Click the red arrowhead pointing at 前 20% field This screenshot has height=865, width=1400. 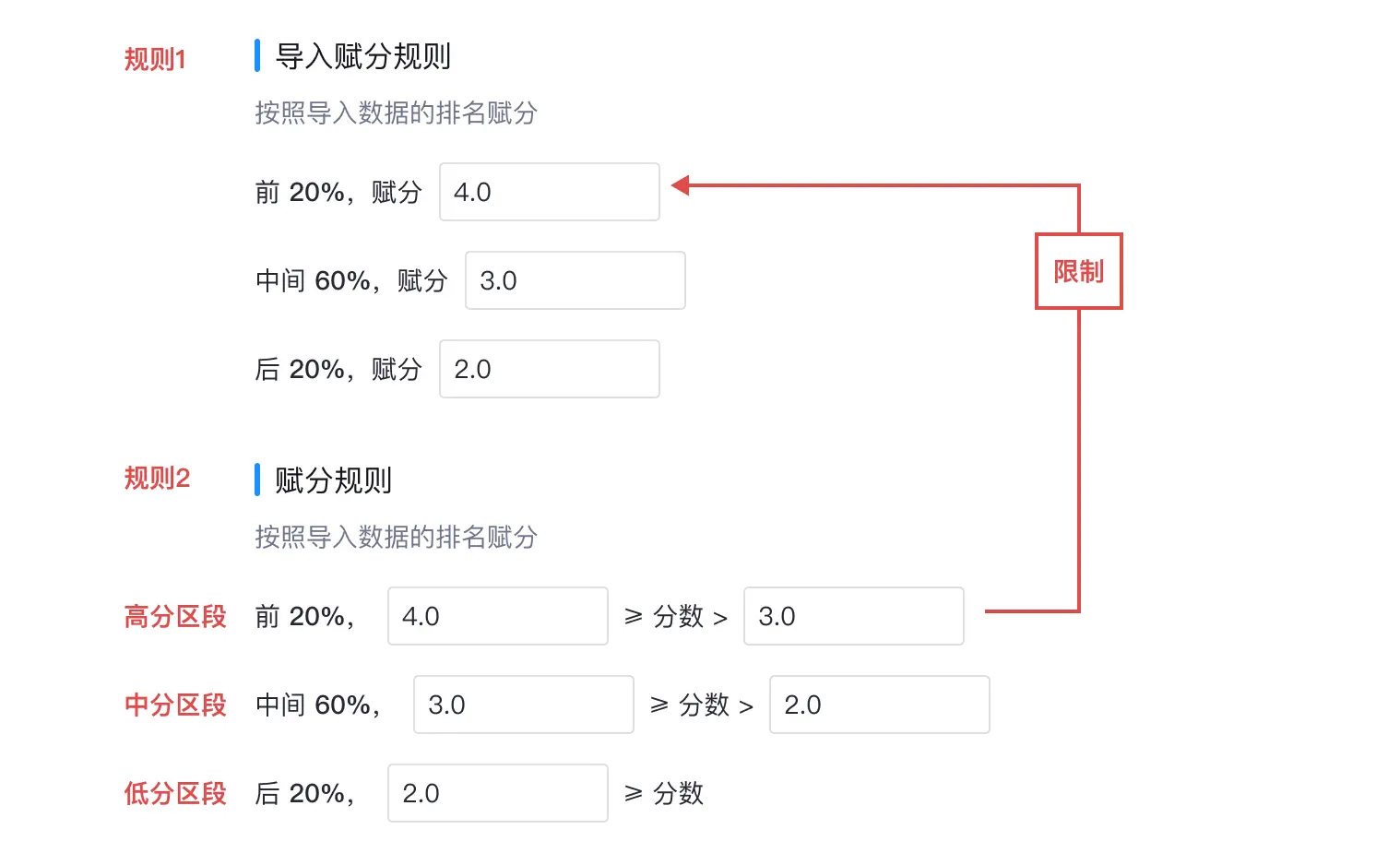[681, 185]
